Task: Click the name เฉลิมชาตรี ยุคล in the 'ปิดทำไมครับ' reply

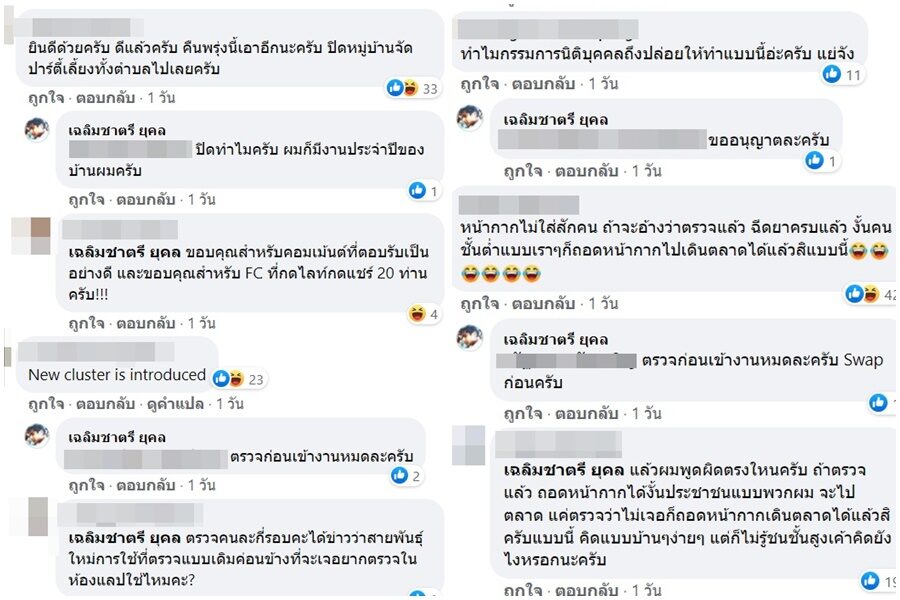Action: point(117,131)
